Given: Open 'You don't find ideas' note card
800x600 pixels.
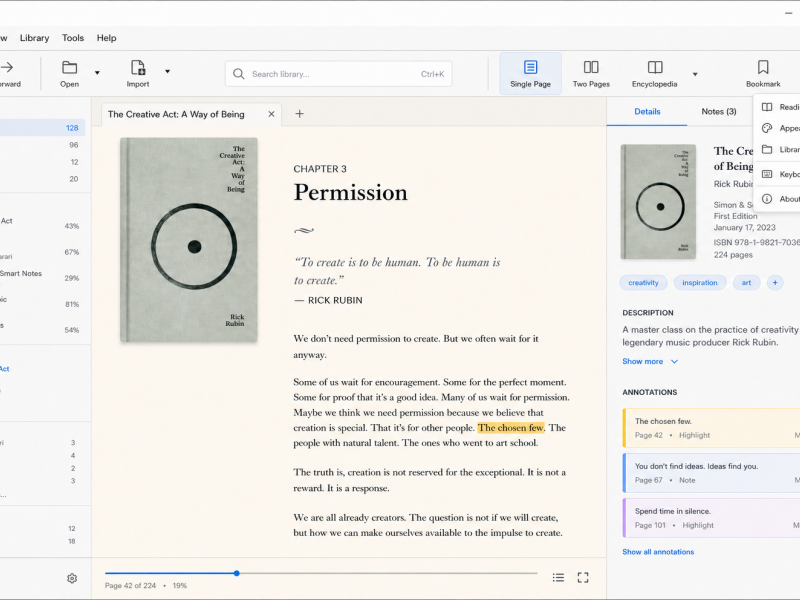Looking at the screenshot, I should pos(711,473).
